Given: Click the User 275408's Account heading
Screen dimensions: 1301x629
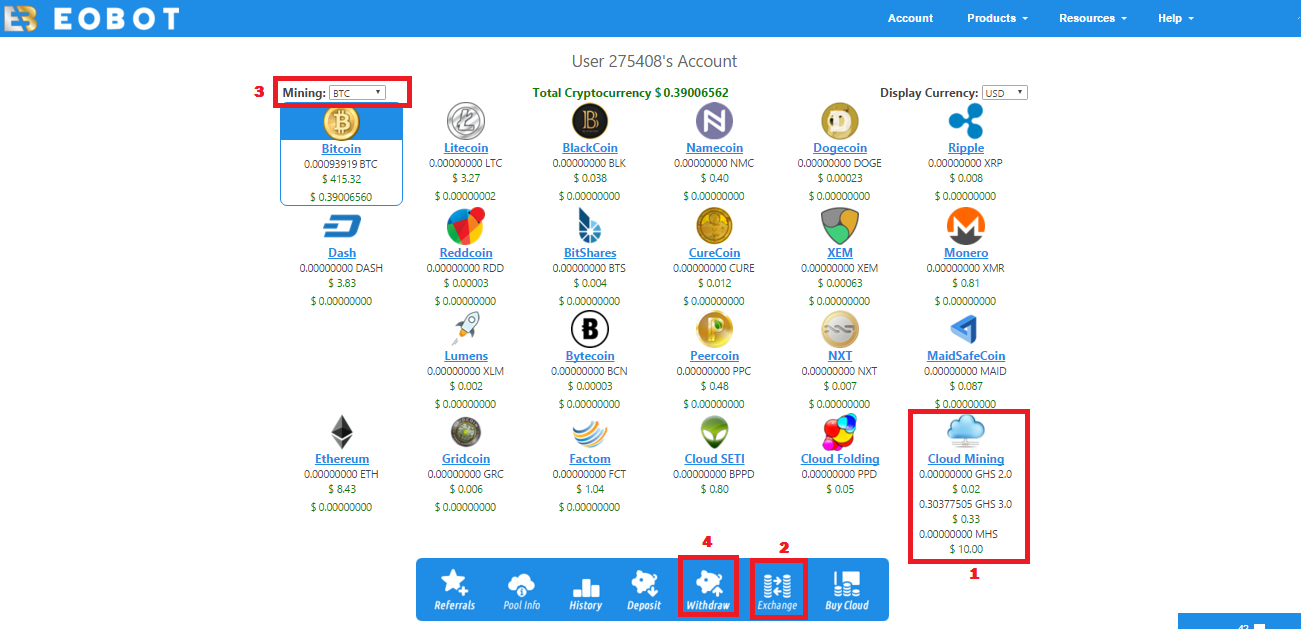Looking at the screenshot, I should [x=654, y=61].
